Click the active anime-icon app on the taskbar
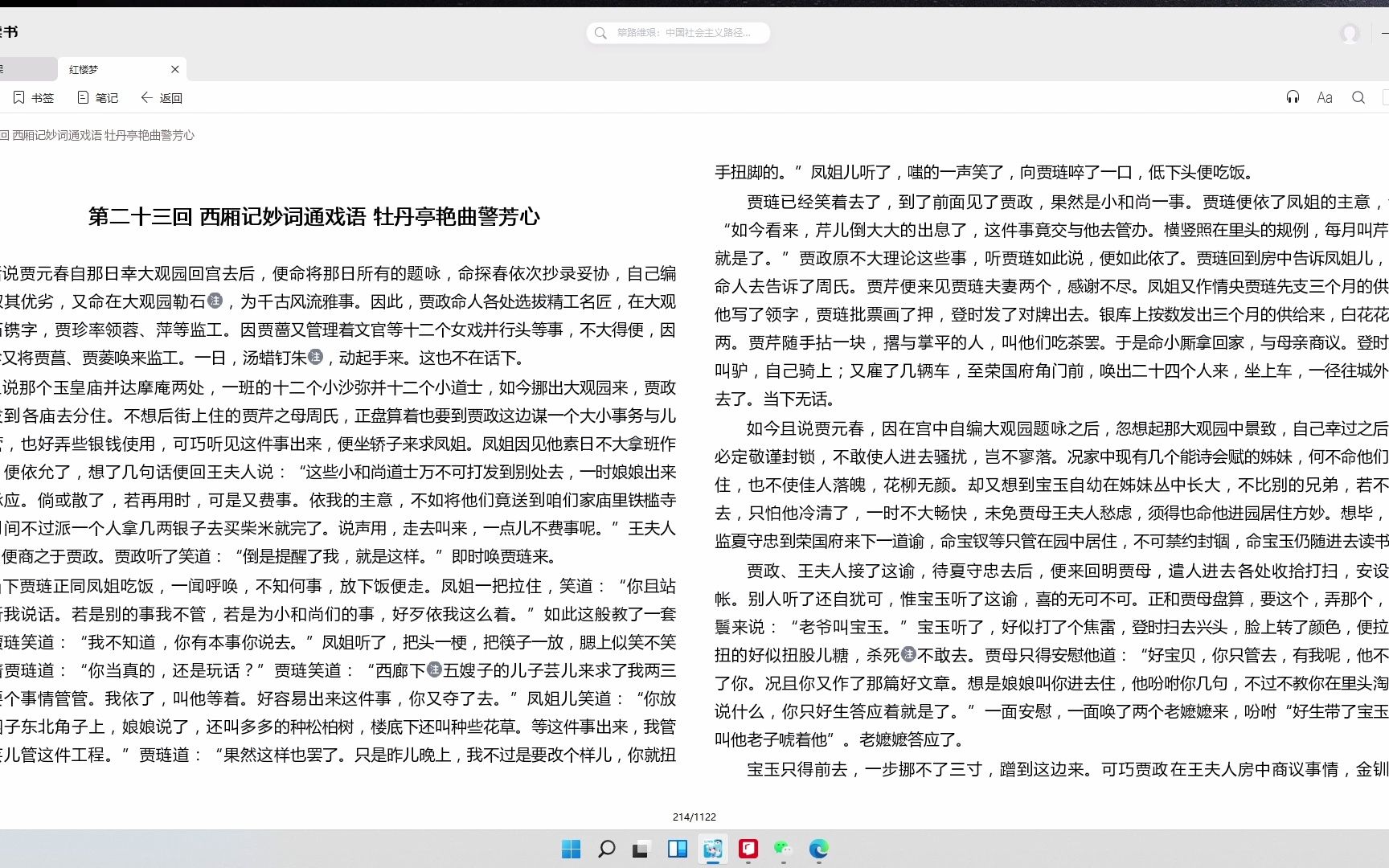The height and width of the screenshot is (868, 1389). (713, 849)
